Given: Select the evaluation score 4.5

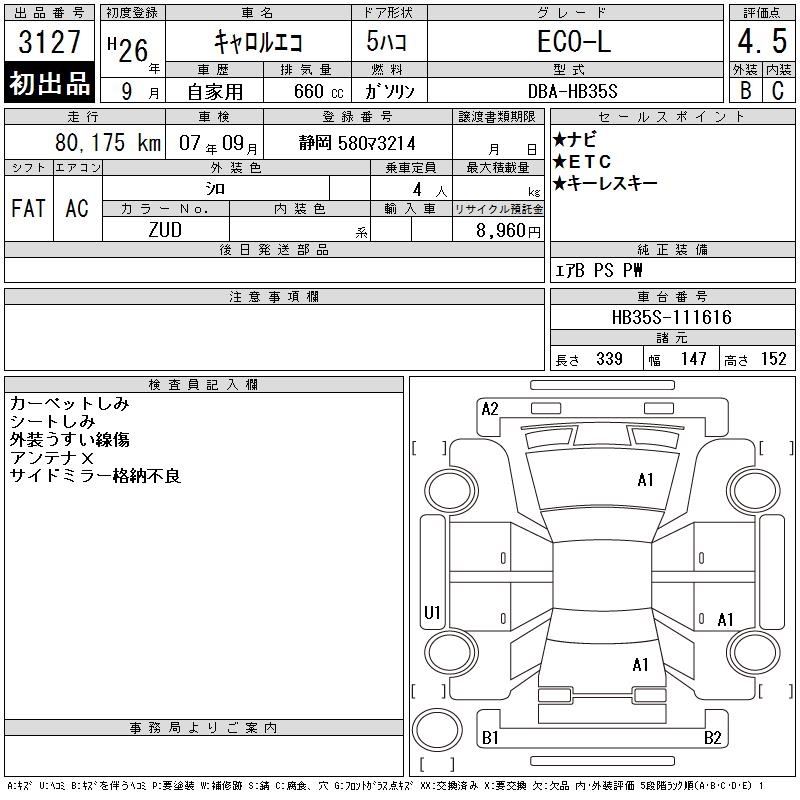Looking at the screenshot, I should tap(762, 41).
